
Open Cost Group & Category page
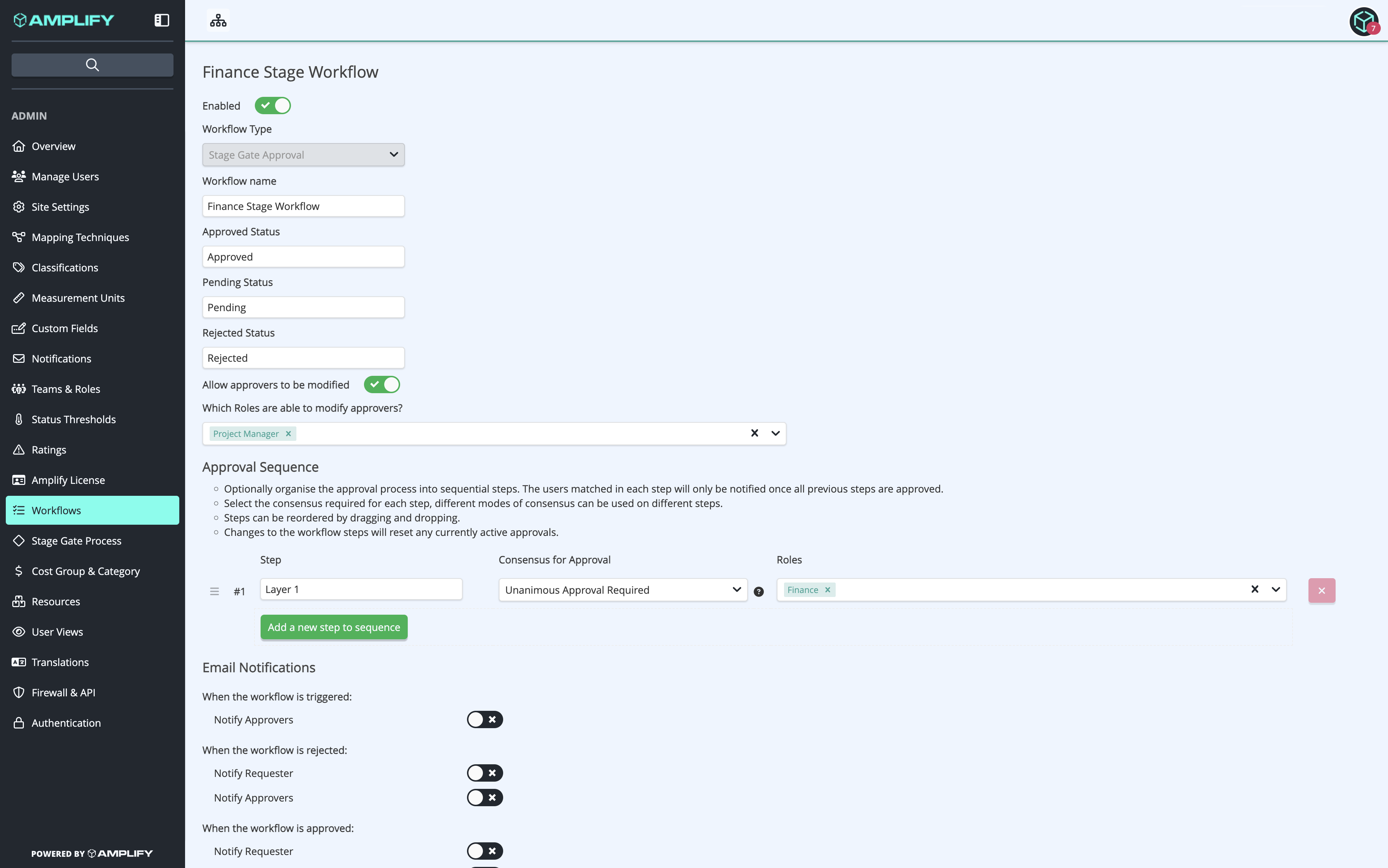point(93,571)
